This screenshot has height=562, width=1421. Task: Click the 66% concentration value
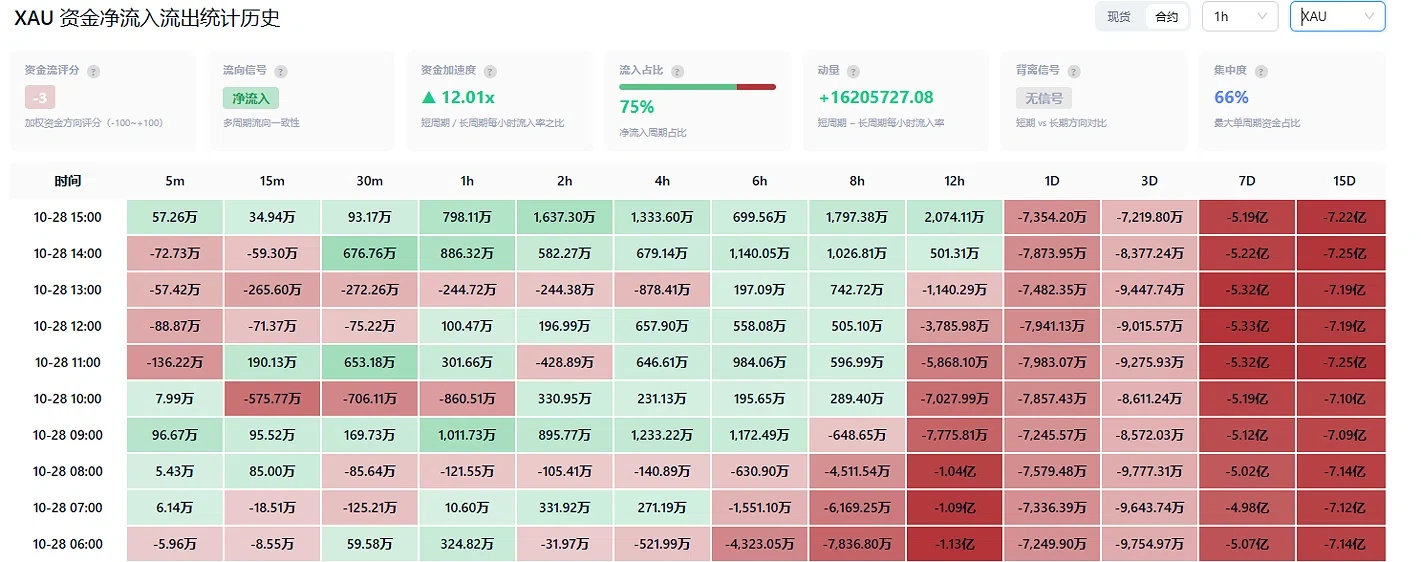[1231, 97]
